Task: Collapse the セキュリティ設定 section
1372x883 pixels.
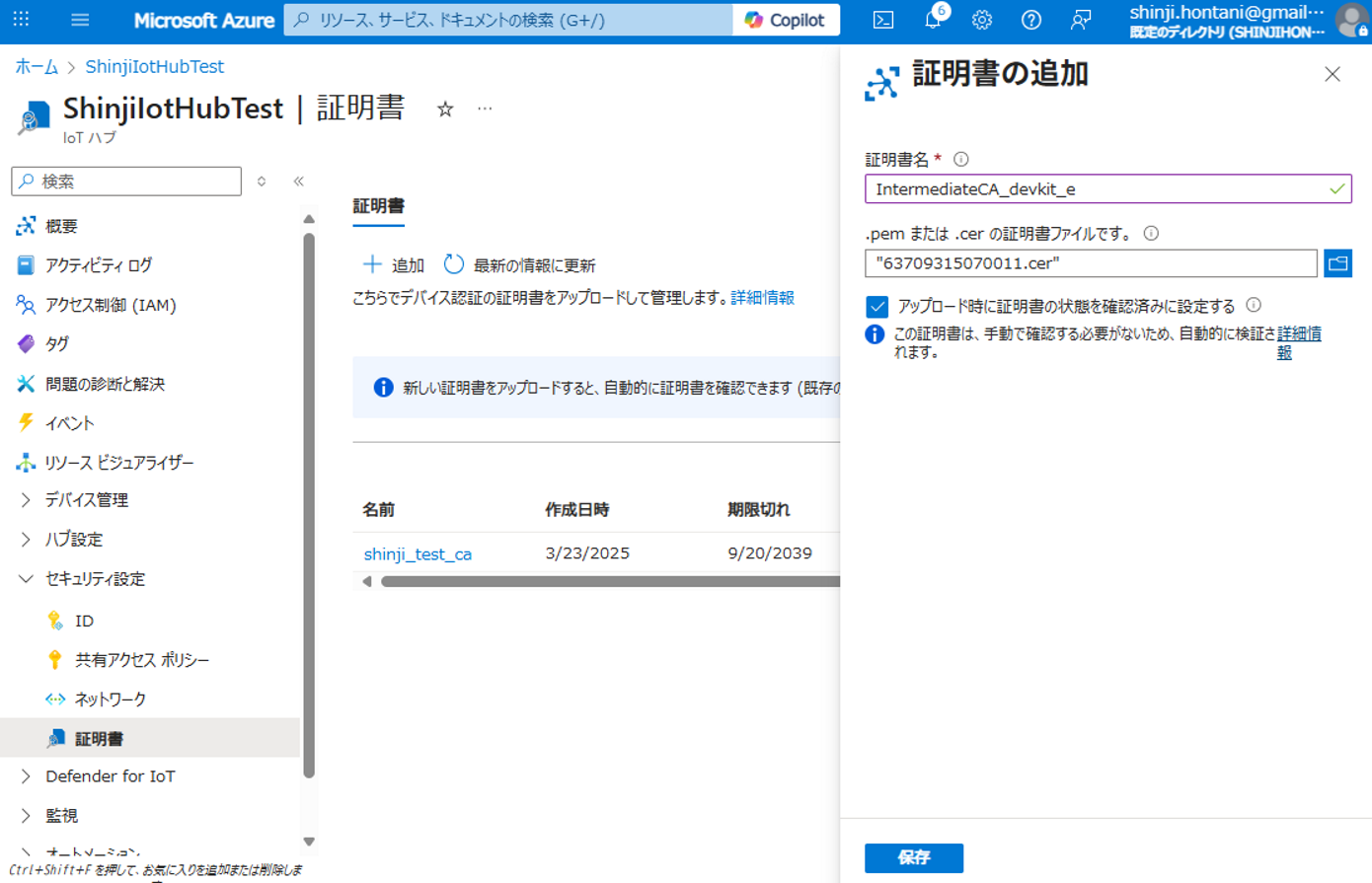Action: click(26, 579)
